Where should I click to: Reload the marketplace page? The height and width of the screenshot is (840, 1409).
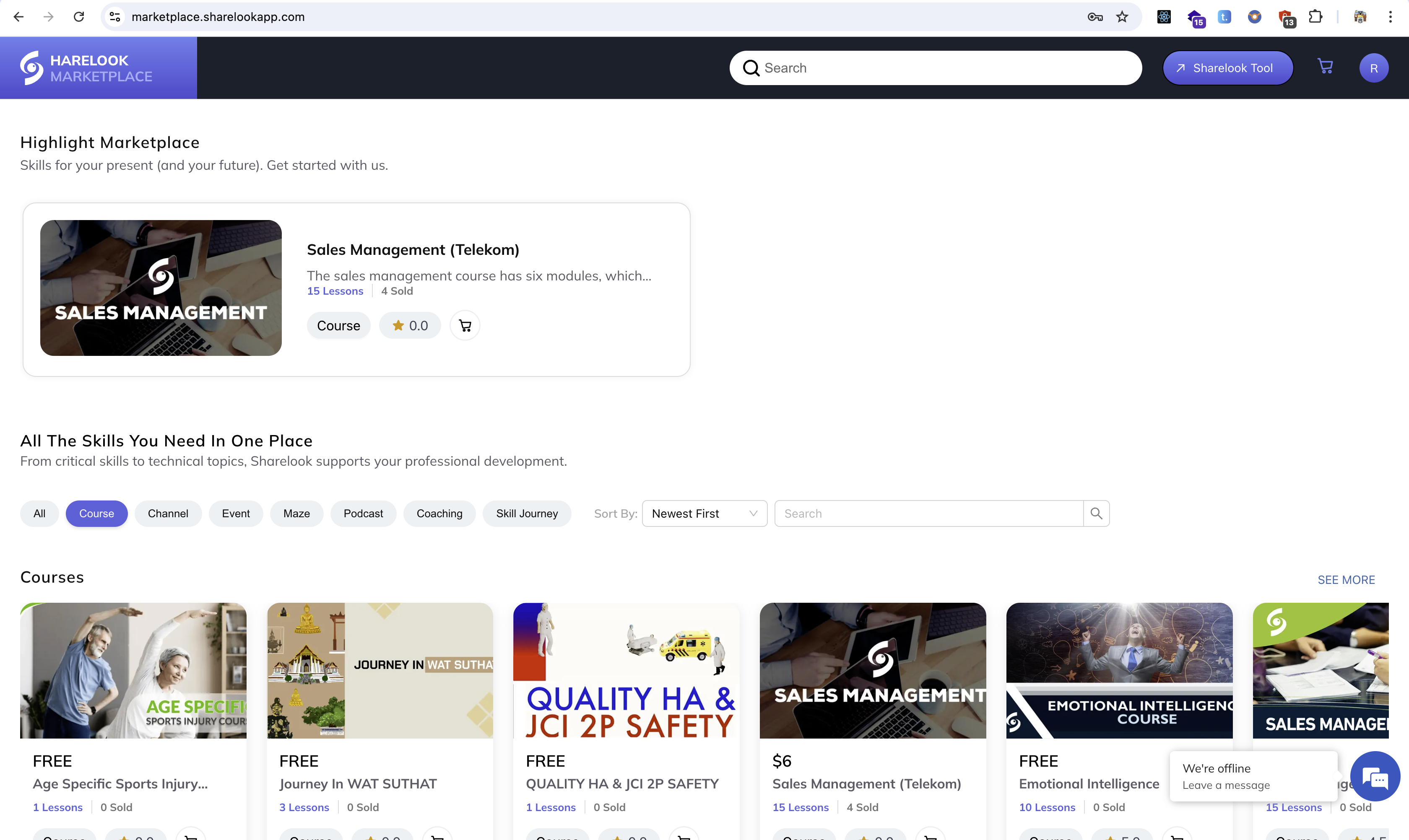click(x=79, y=17)
